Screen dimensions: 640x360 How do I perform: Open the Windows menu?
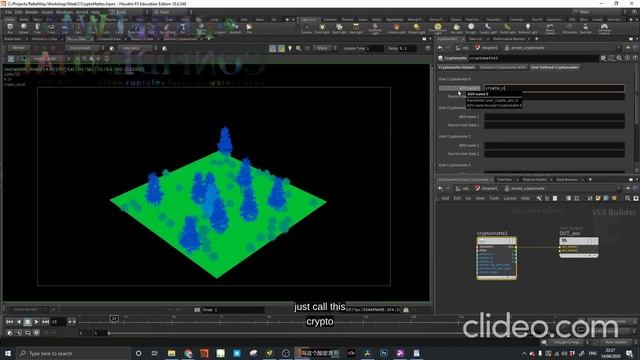coord(64,12)
